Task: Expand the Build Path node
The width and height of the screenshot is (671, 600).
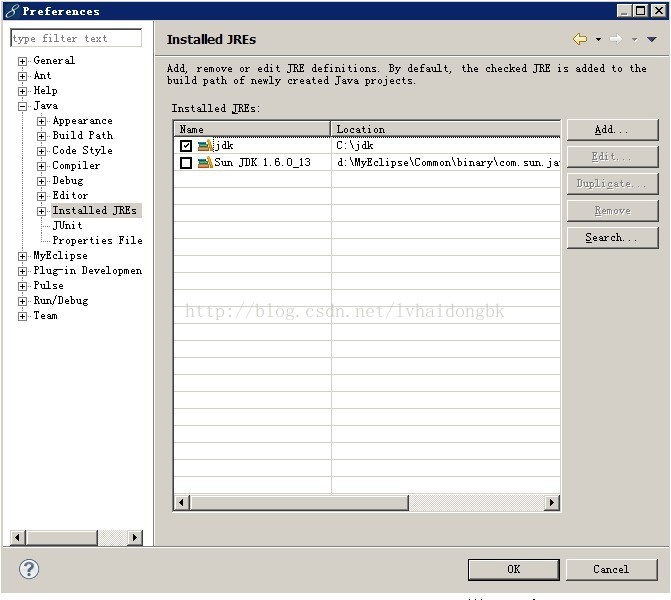Action: 41,136
